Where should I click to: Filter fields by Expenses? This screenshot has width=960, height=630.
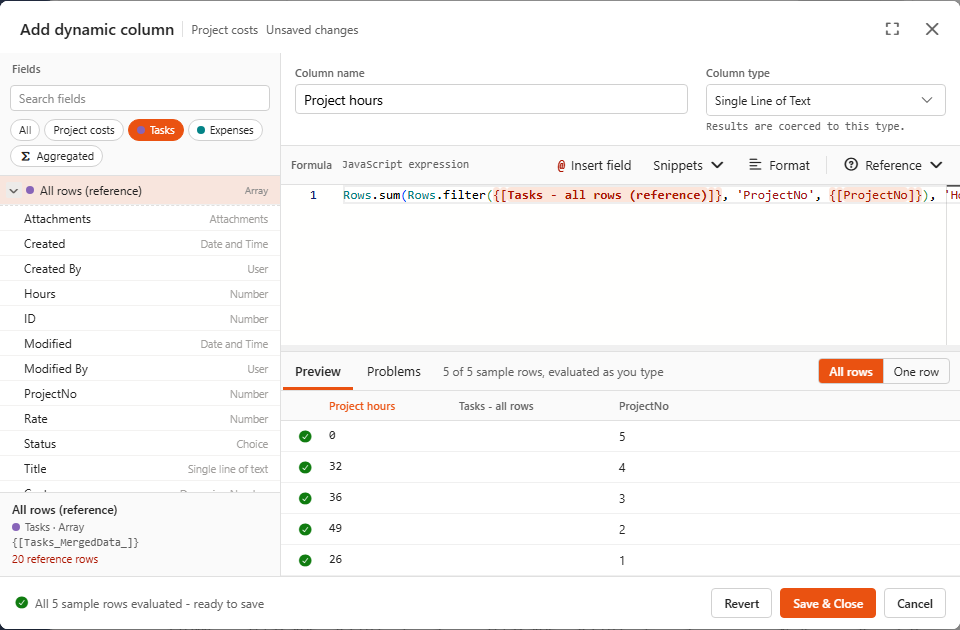[x=225, y=130]
